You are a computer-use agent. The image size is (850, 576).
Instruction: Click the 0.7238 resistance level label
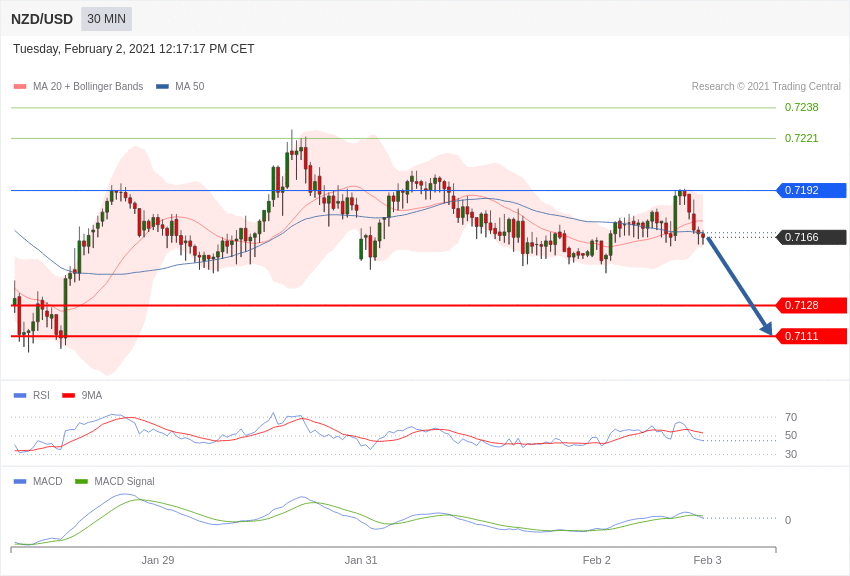coord(801,107)
